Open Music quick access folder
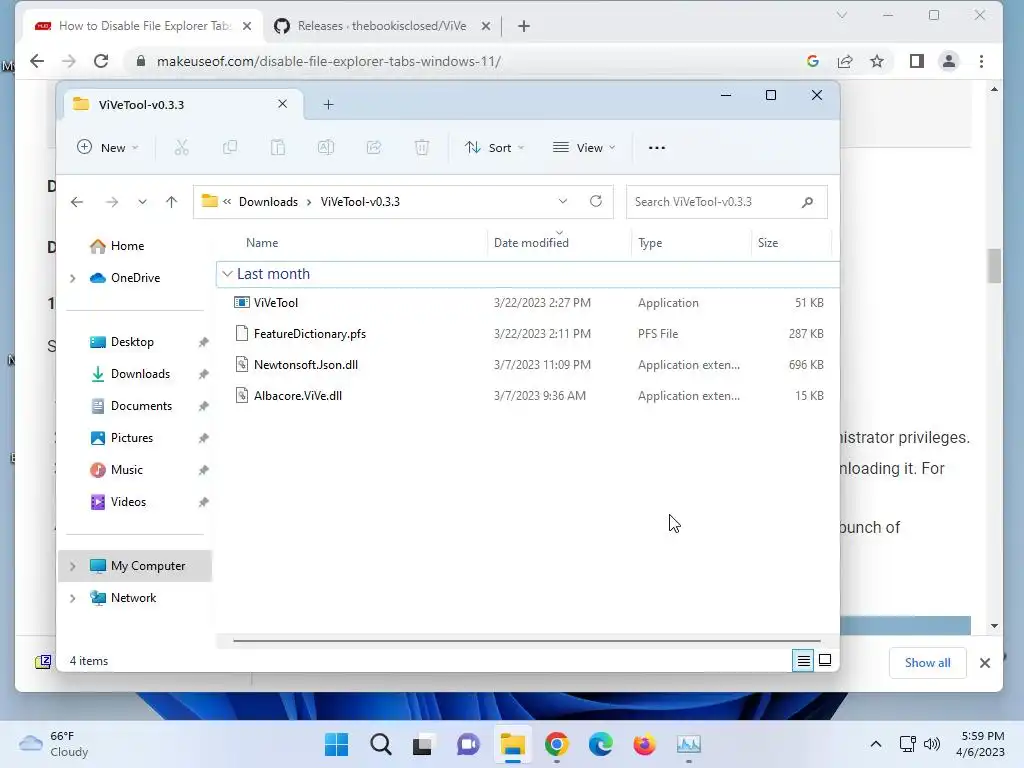 116,470
